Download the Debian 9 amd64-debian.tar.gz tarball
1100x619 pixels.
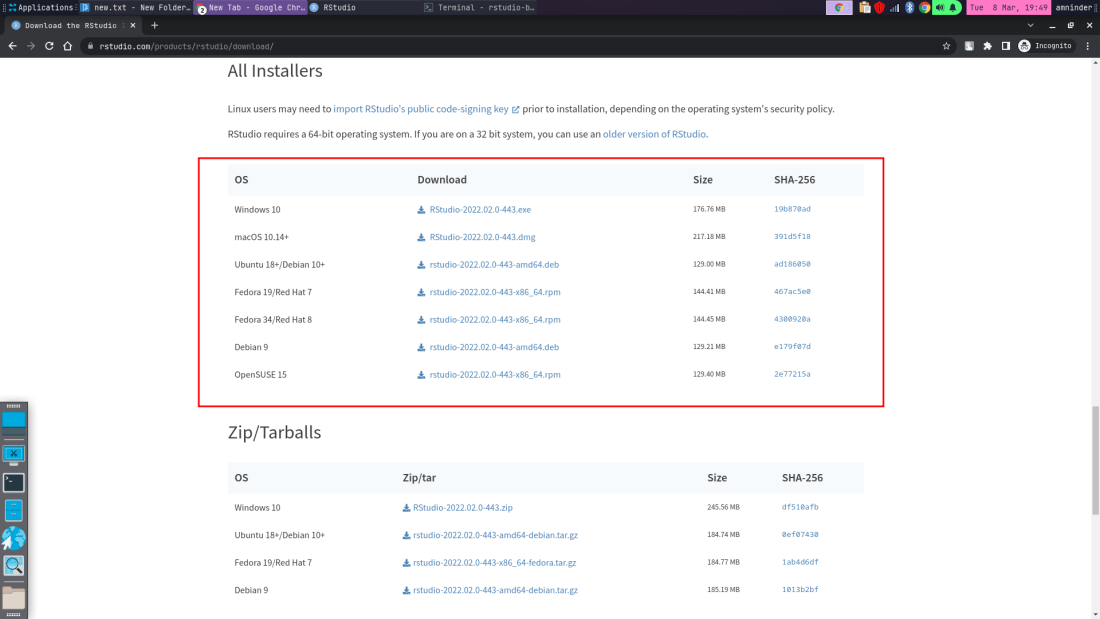pos(495,590)
